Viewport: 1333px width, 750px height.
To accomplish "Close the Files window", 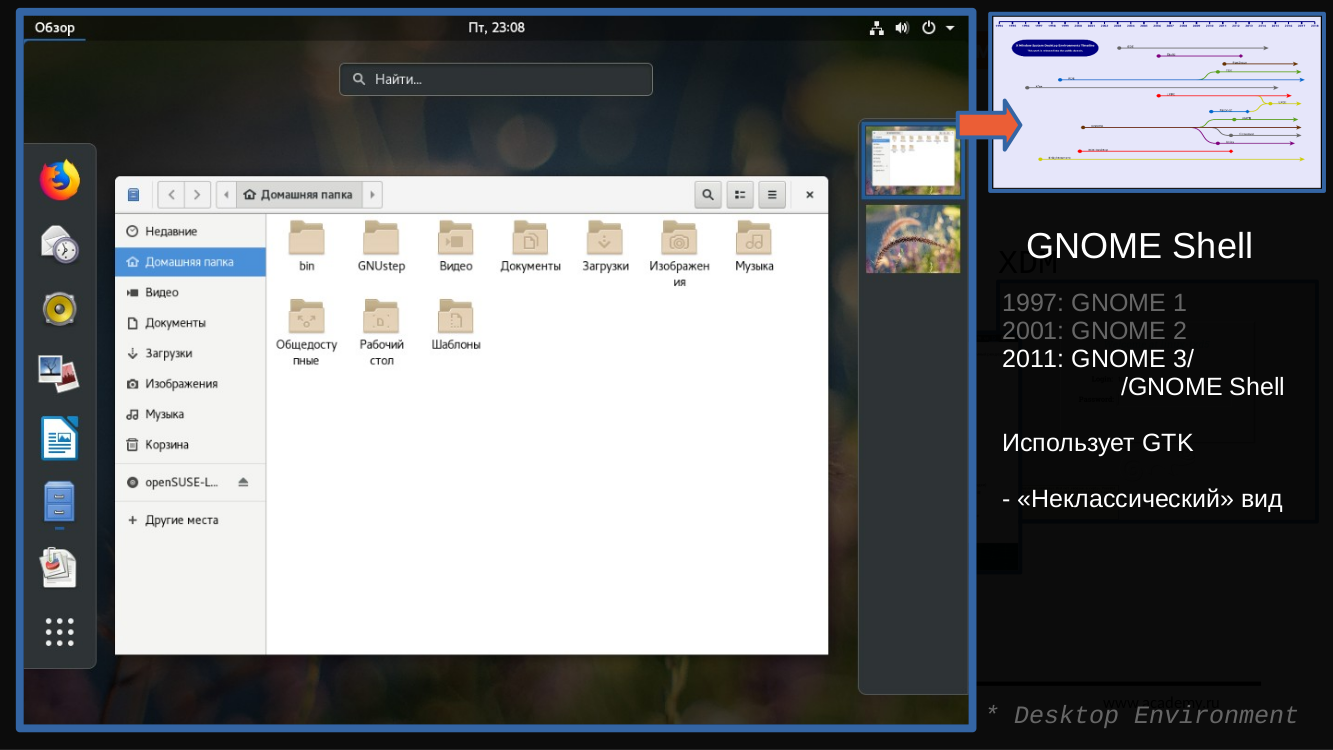I will pyautogui.click(x=810, y=195).
